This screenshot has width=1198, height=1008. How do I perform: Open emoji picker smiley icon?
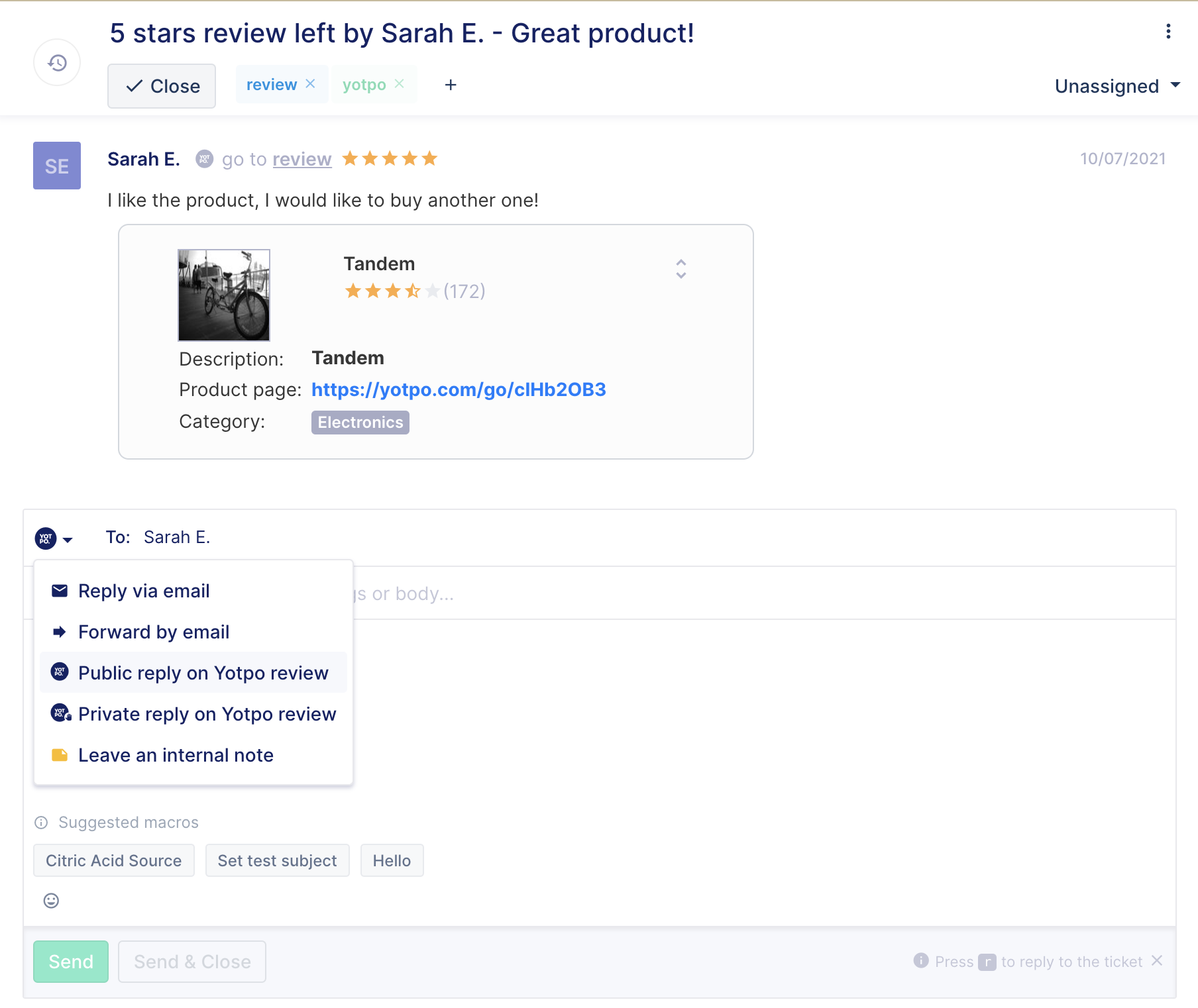(51, 901)
